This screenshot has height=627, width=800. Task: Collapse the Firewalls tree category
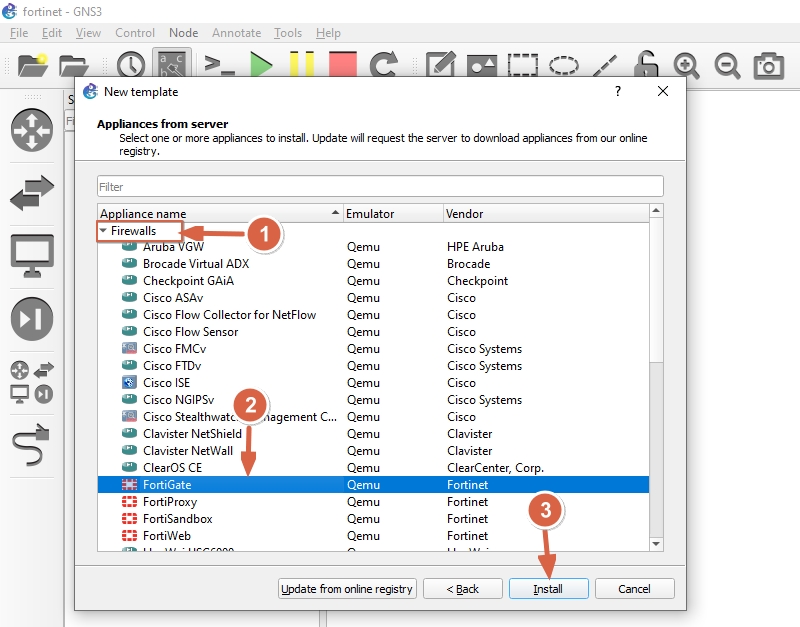click(103, 231)
